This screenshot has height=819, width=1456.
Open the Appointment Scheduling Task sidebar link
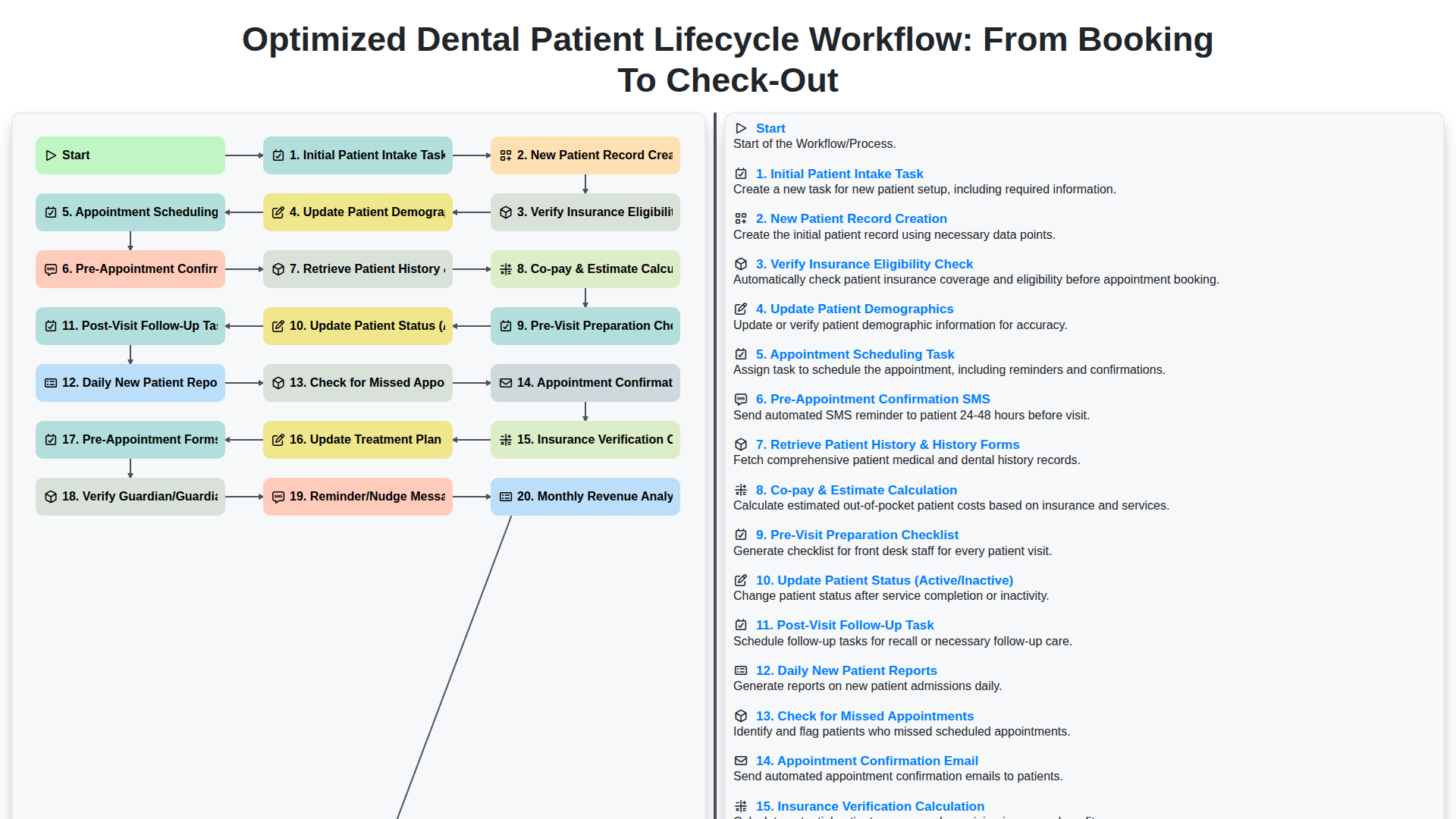pyautogui.click(x=855, y=354)
